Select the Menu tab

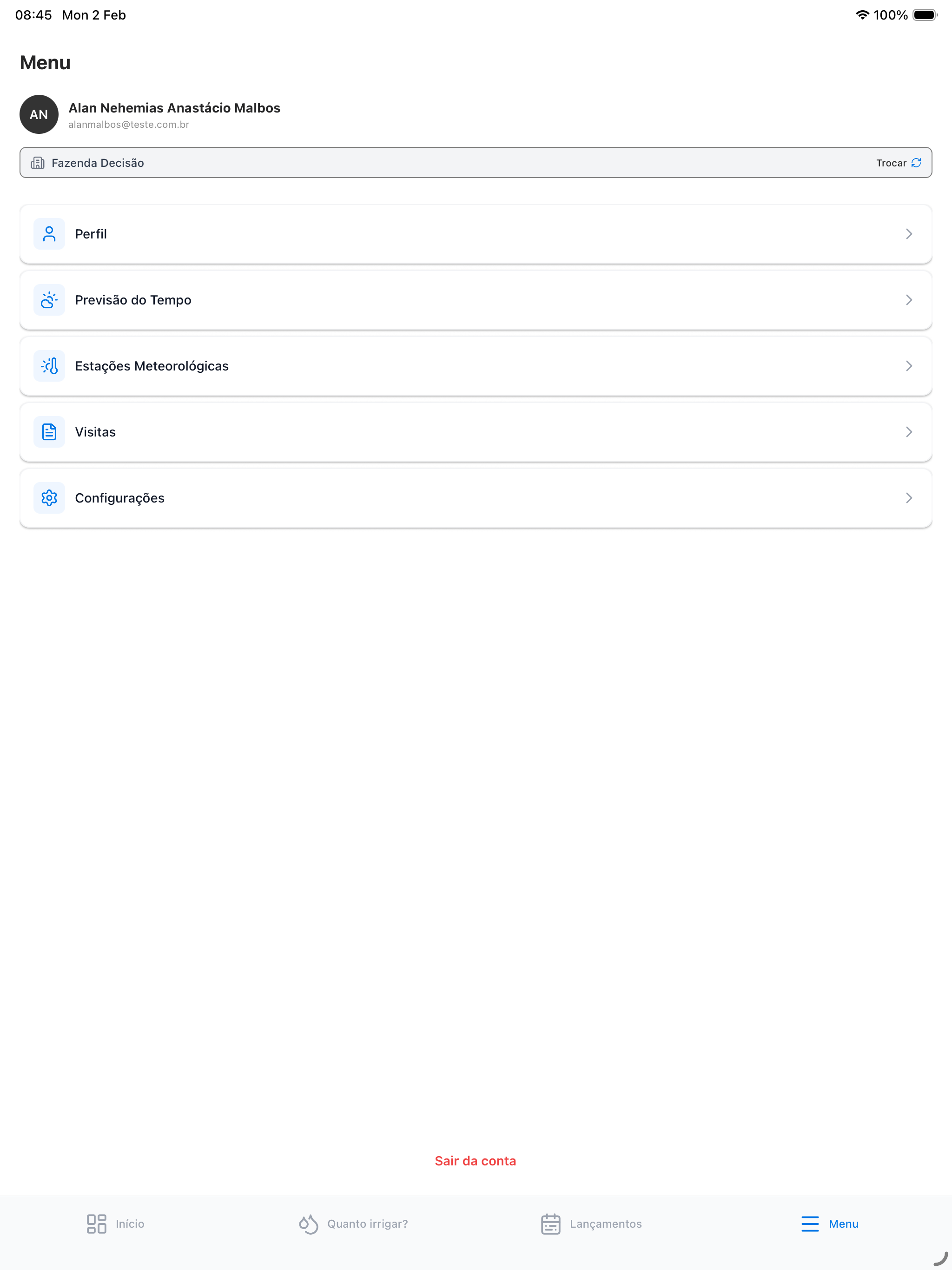pos(830,1224)
